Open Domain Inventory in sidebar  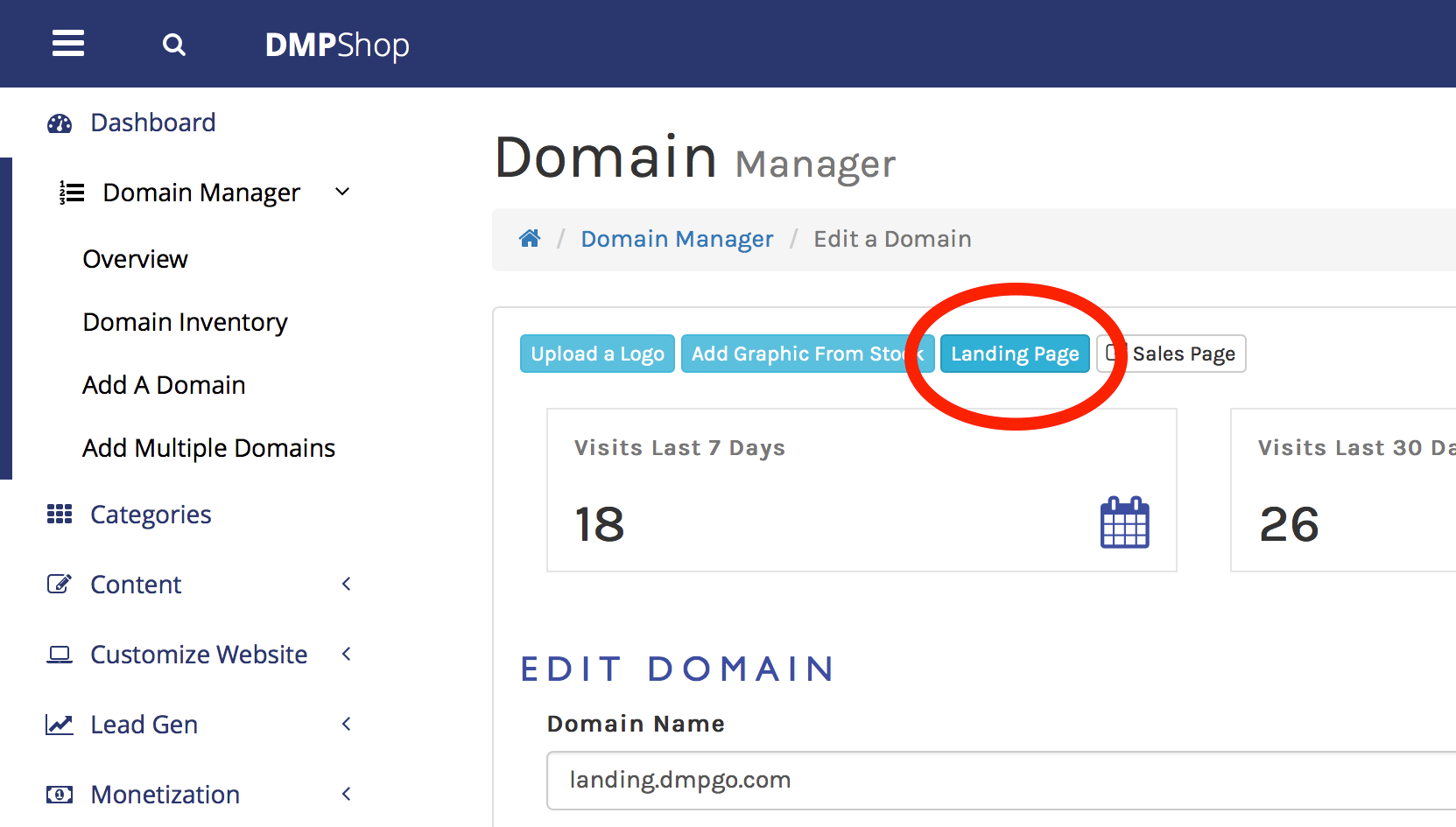click(x=185, y=322)
